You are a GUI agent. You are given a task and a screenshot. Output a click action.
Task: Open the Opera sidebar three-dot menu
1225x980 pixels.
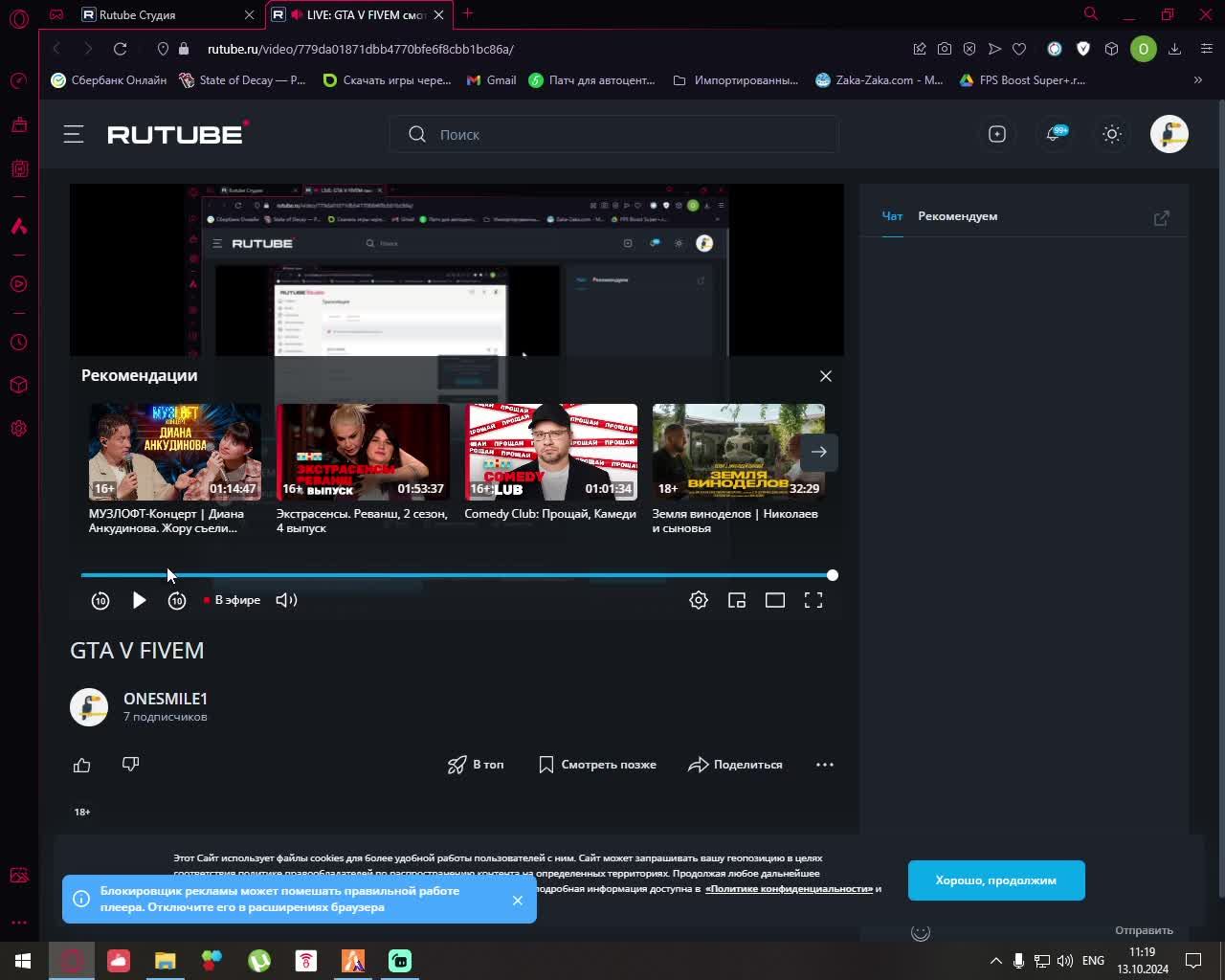(18, 923)
